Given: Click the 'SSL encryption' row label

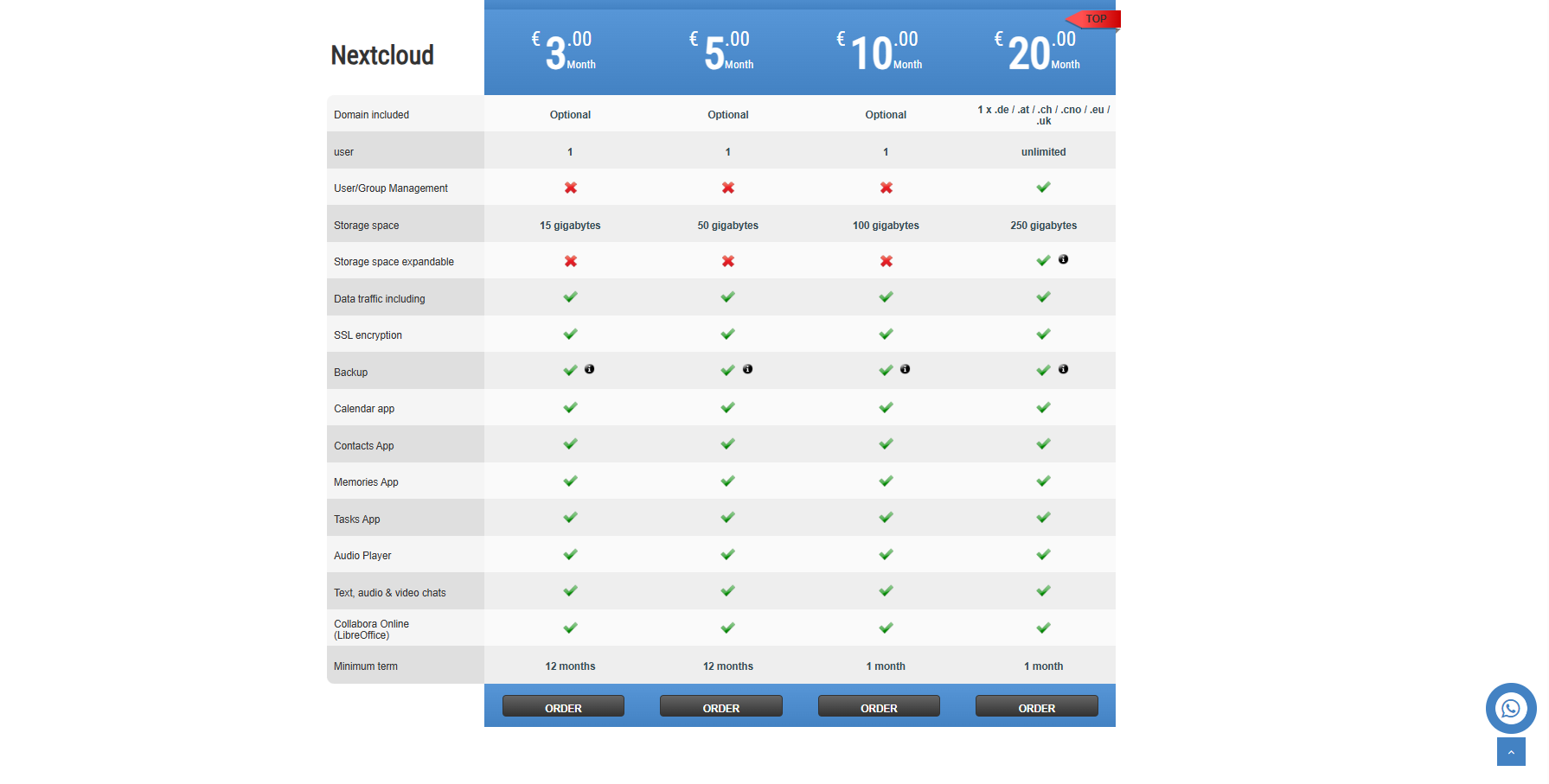Looking at the screenshot, I should (x=368, y=335).
